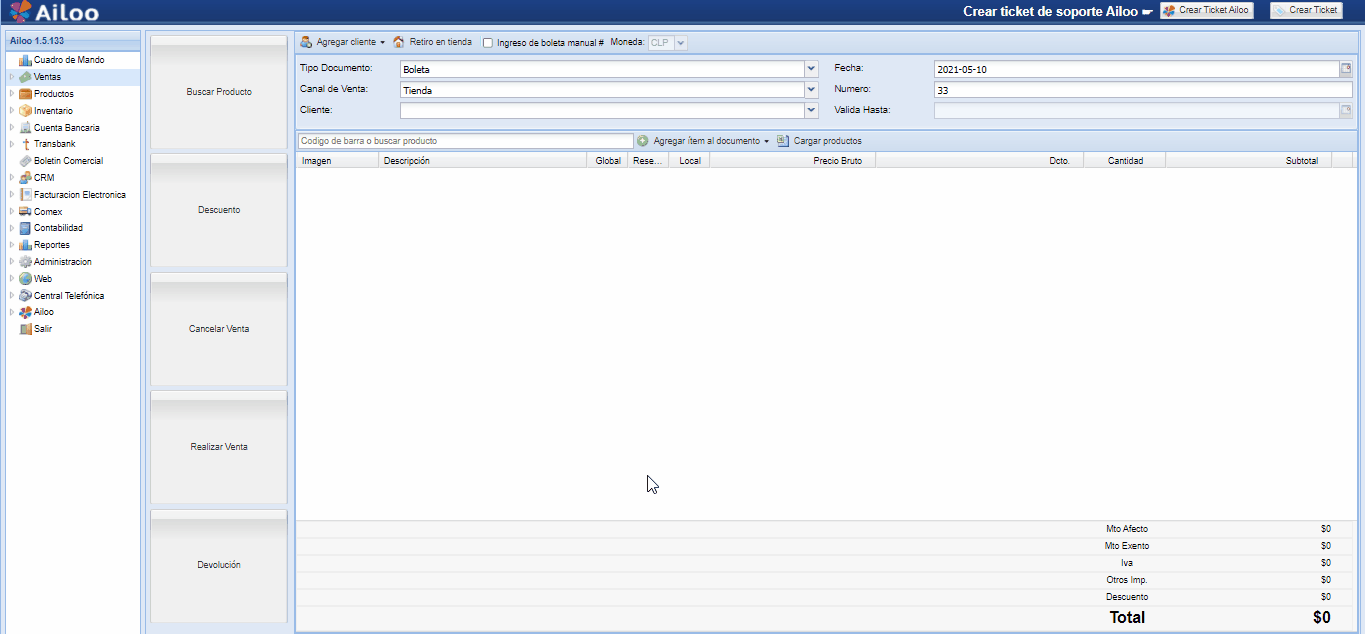
Task: Click the Global column header
Action: point(607,161)
